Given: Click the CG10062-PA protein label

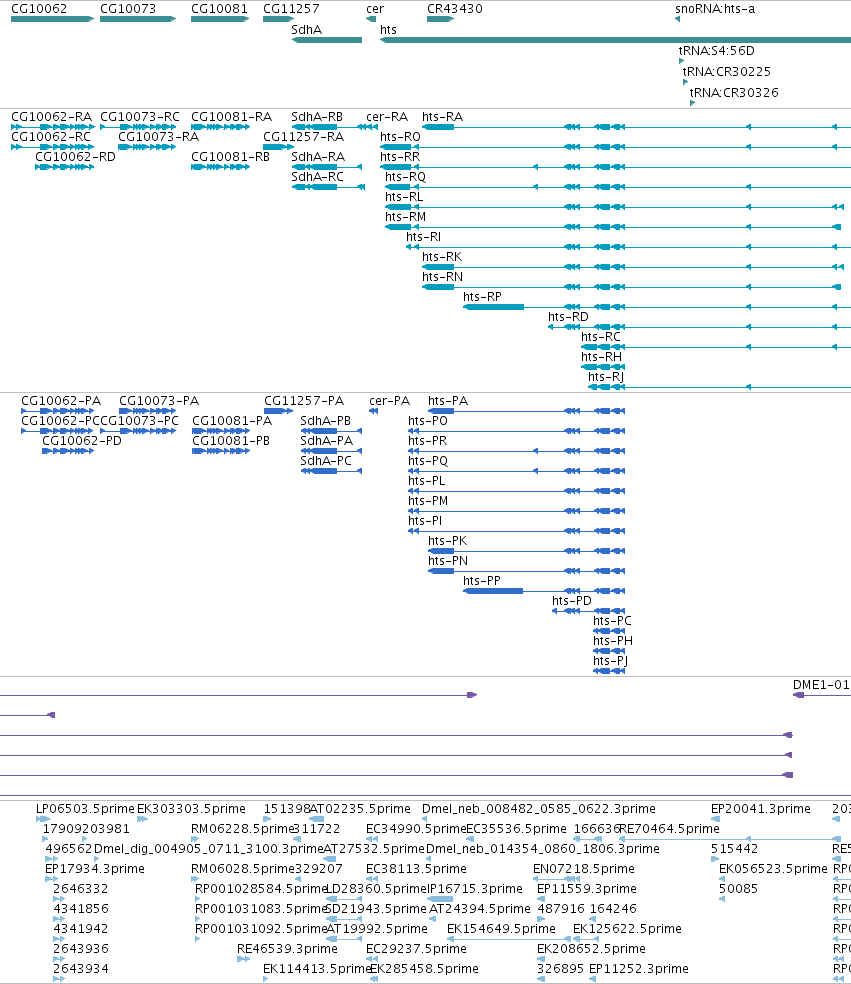Looking at the screenshot, I should pos(61,401).
